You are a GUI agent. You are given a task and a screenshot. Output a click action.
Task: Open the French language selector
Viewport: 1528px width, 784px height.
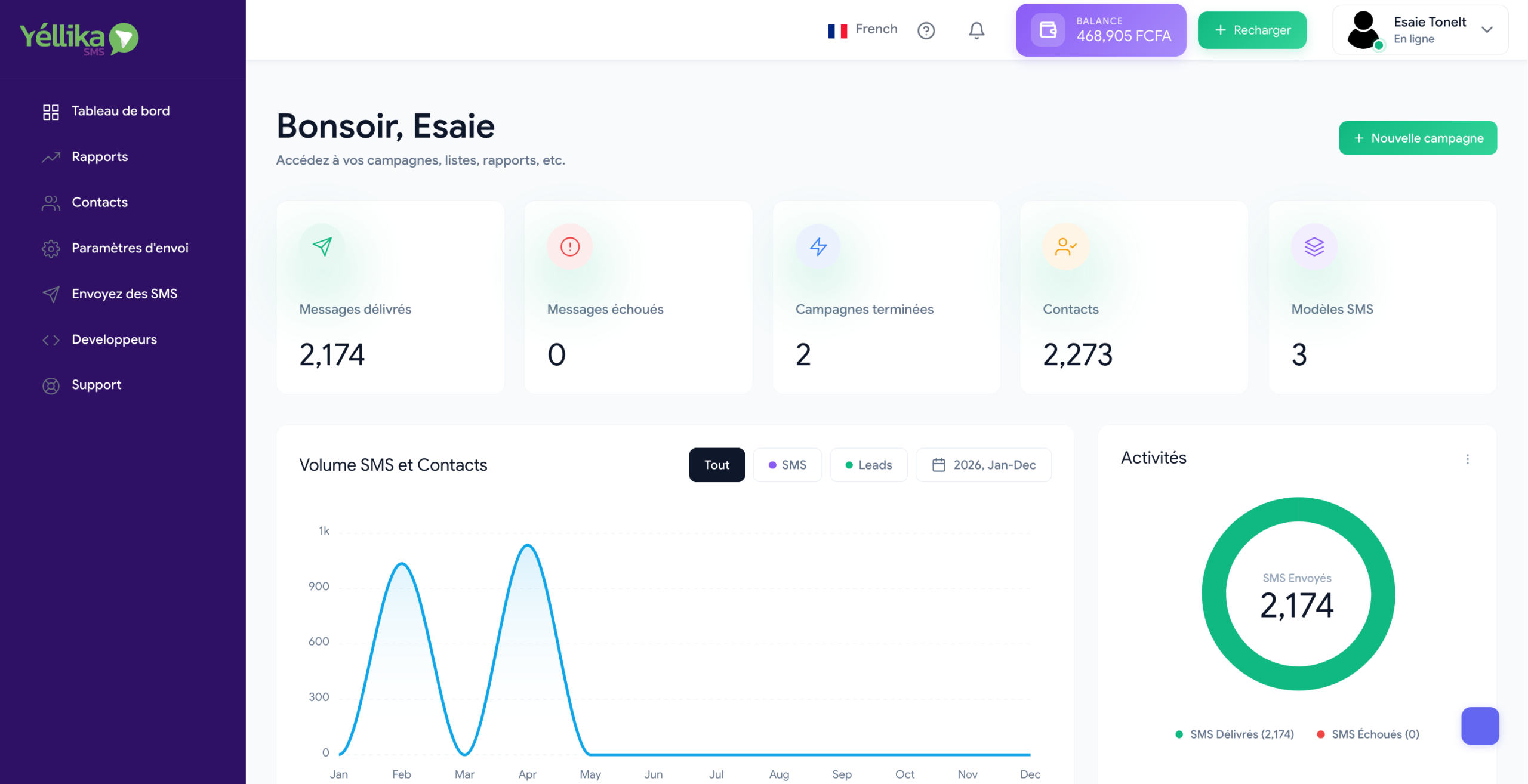click(x=862, y=30)
